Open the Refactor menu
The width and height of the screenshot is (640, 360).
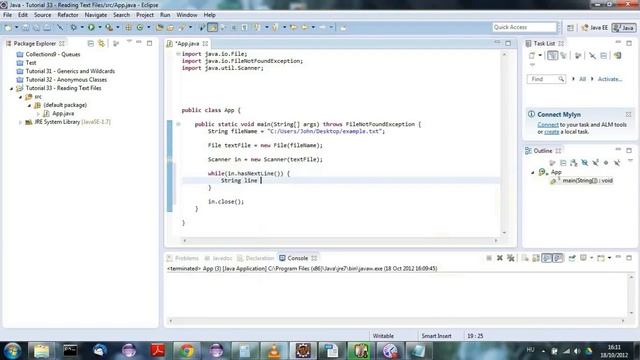[x=68, y=15]
